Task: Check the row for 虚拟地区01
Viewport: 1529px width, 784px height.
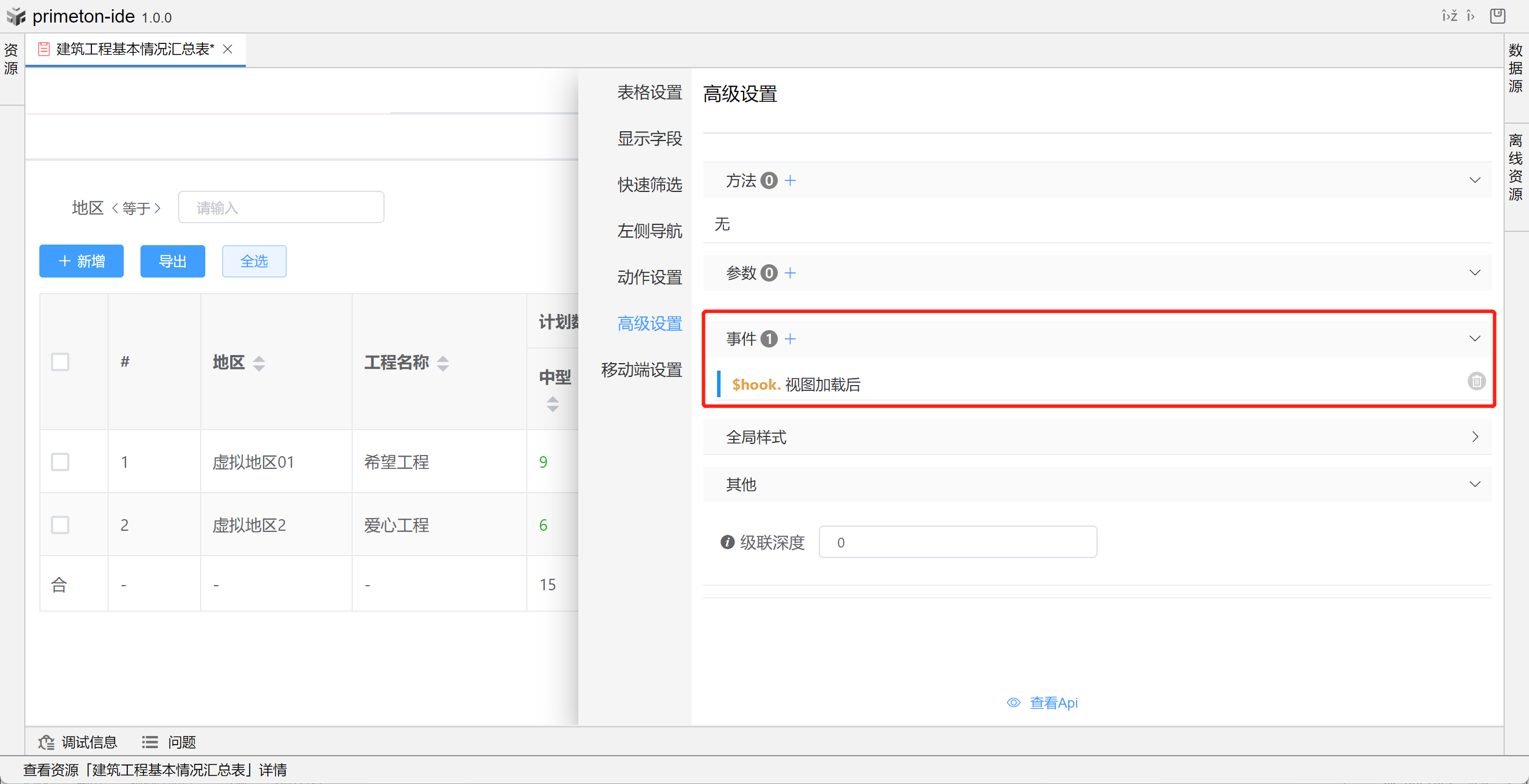Action: pos(60,462)
